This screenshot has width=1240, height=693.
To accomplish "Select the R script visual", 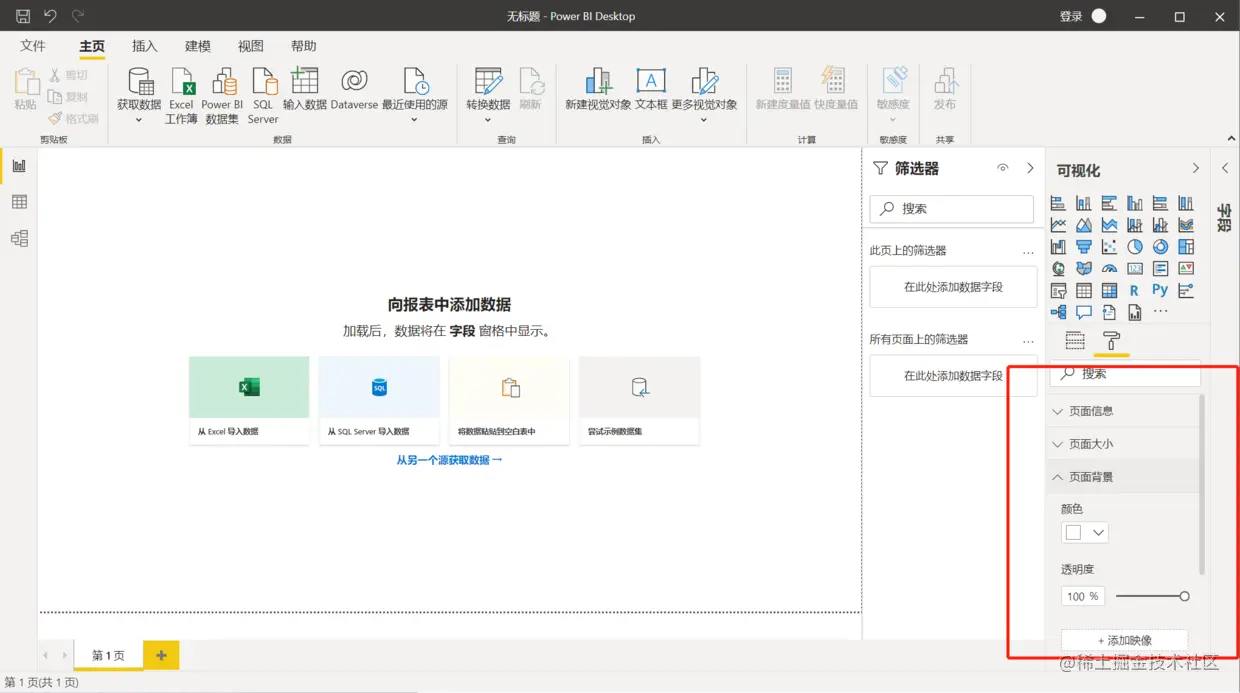I will click(x=1135, y=291).
